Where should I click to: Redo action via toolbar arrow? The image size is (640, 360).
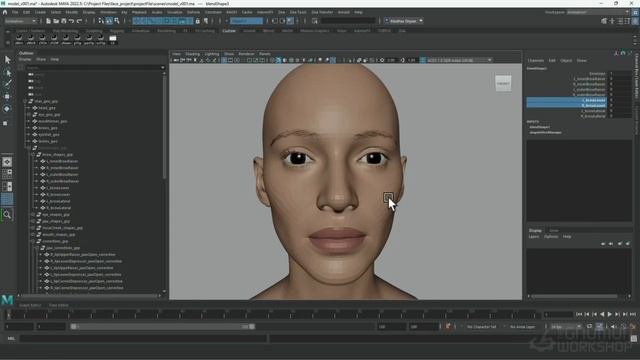coord(80,21)
